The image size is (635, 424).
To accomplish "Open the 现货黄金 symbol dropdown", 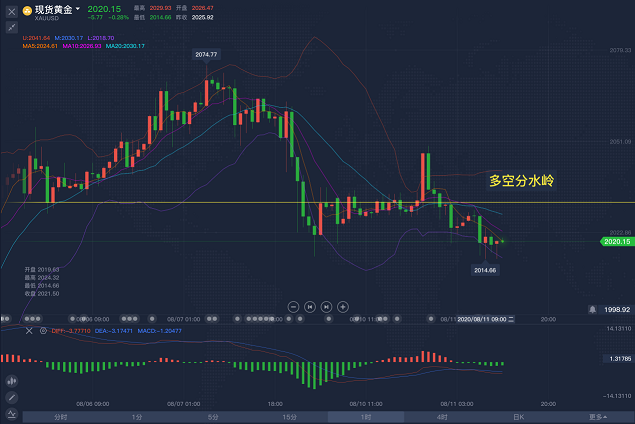I will (x=78, y=8).
